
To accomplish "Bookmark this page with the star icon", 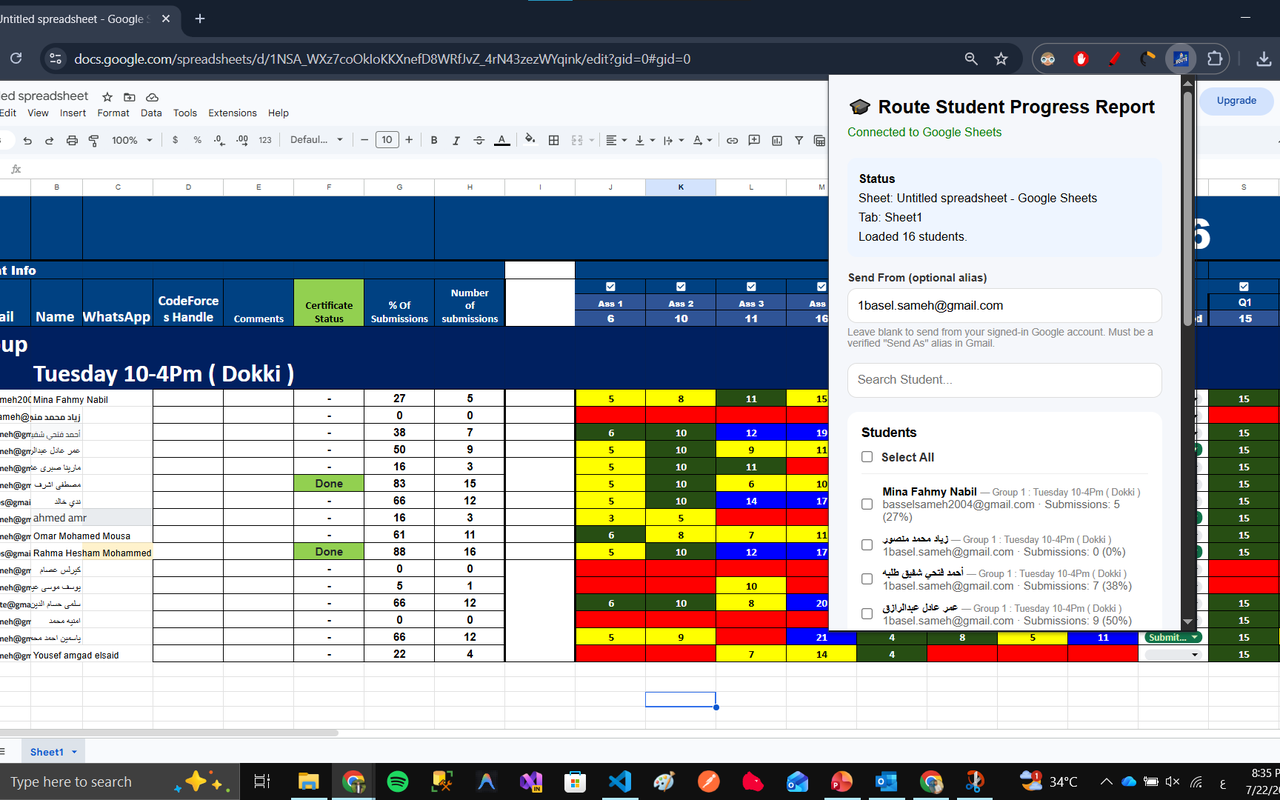I will coord(1001,59).
